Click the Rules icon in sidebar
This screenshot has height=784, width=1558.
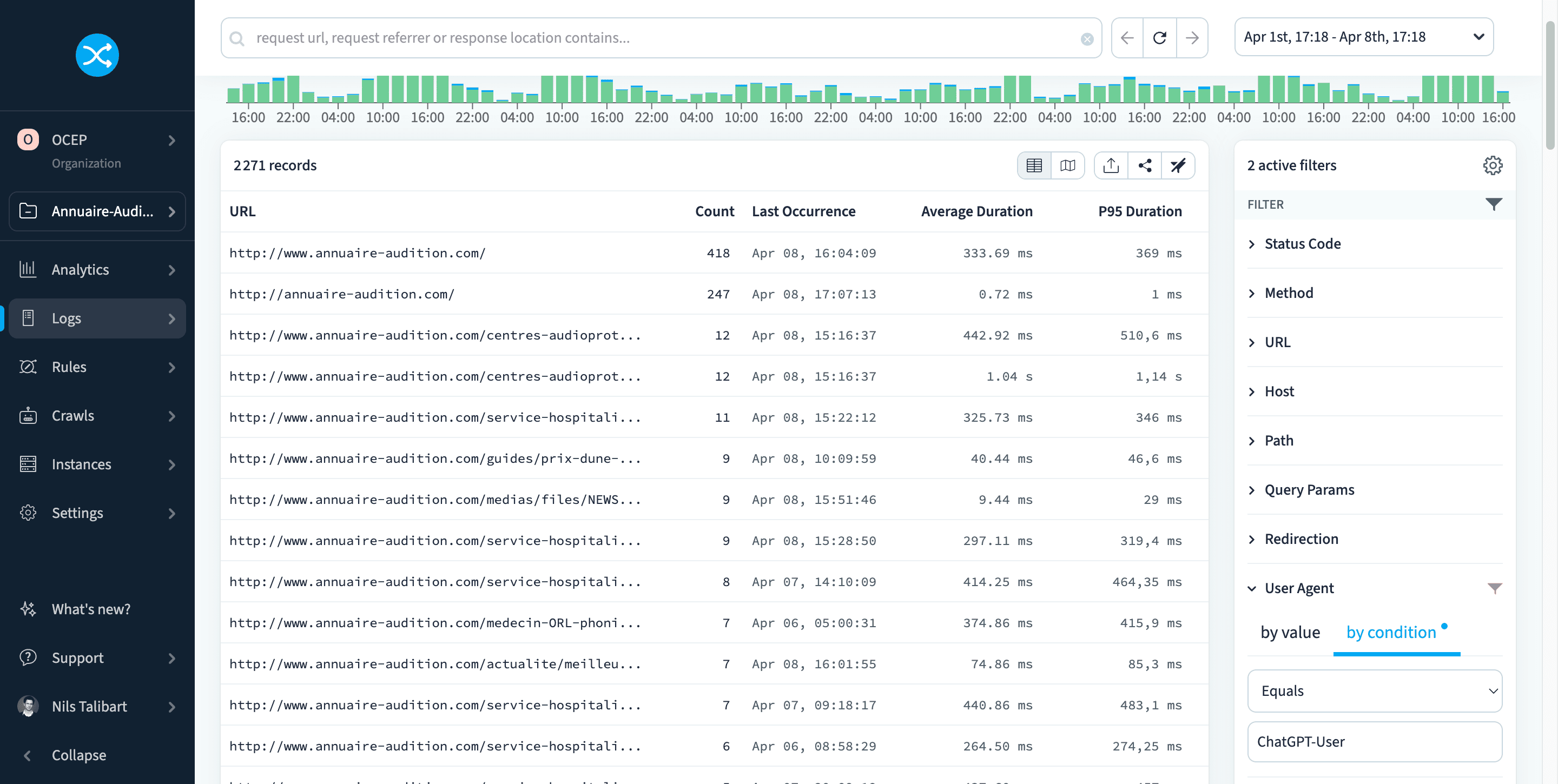click(28, 367)
